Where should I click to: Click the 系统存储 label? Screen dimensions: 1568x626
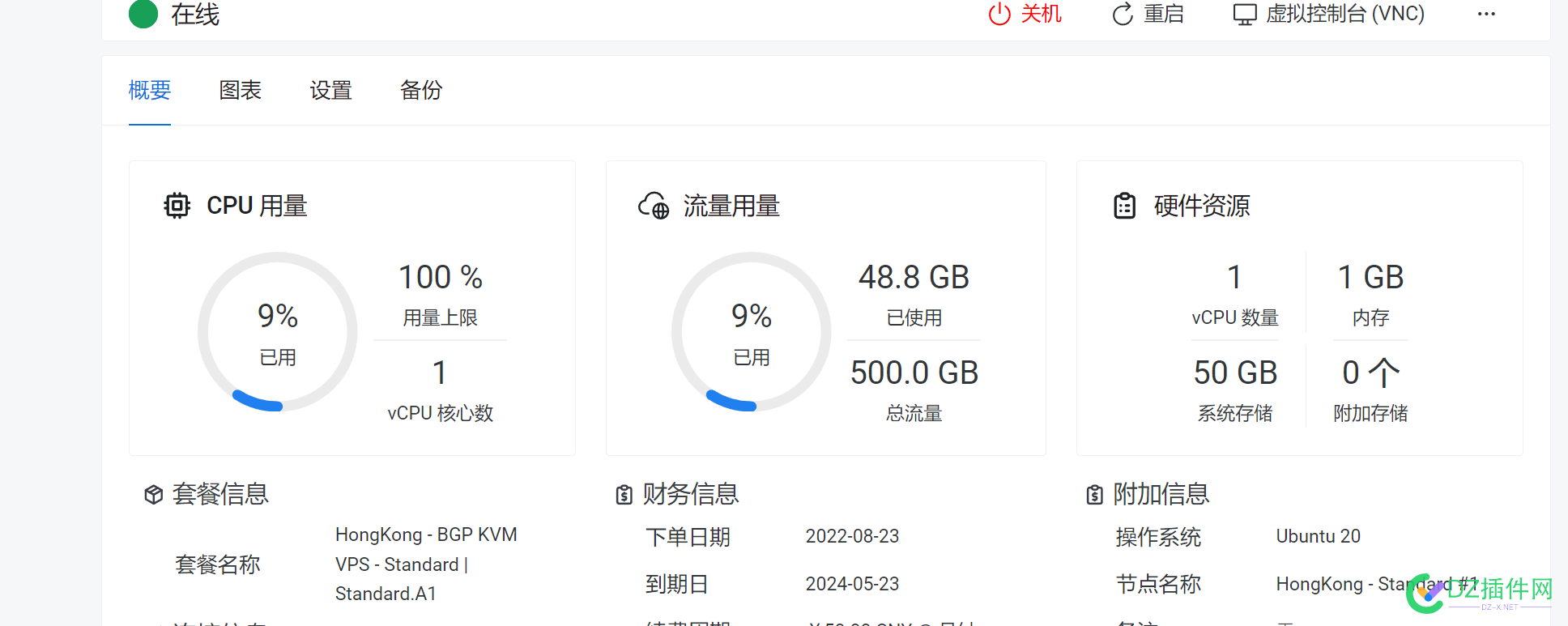(1235, 414)
